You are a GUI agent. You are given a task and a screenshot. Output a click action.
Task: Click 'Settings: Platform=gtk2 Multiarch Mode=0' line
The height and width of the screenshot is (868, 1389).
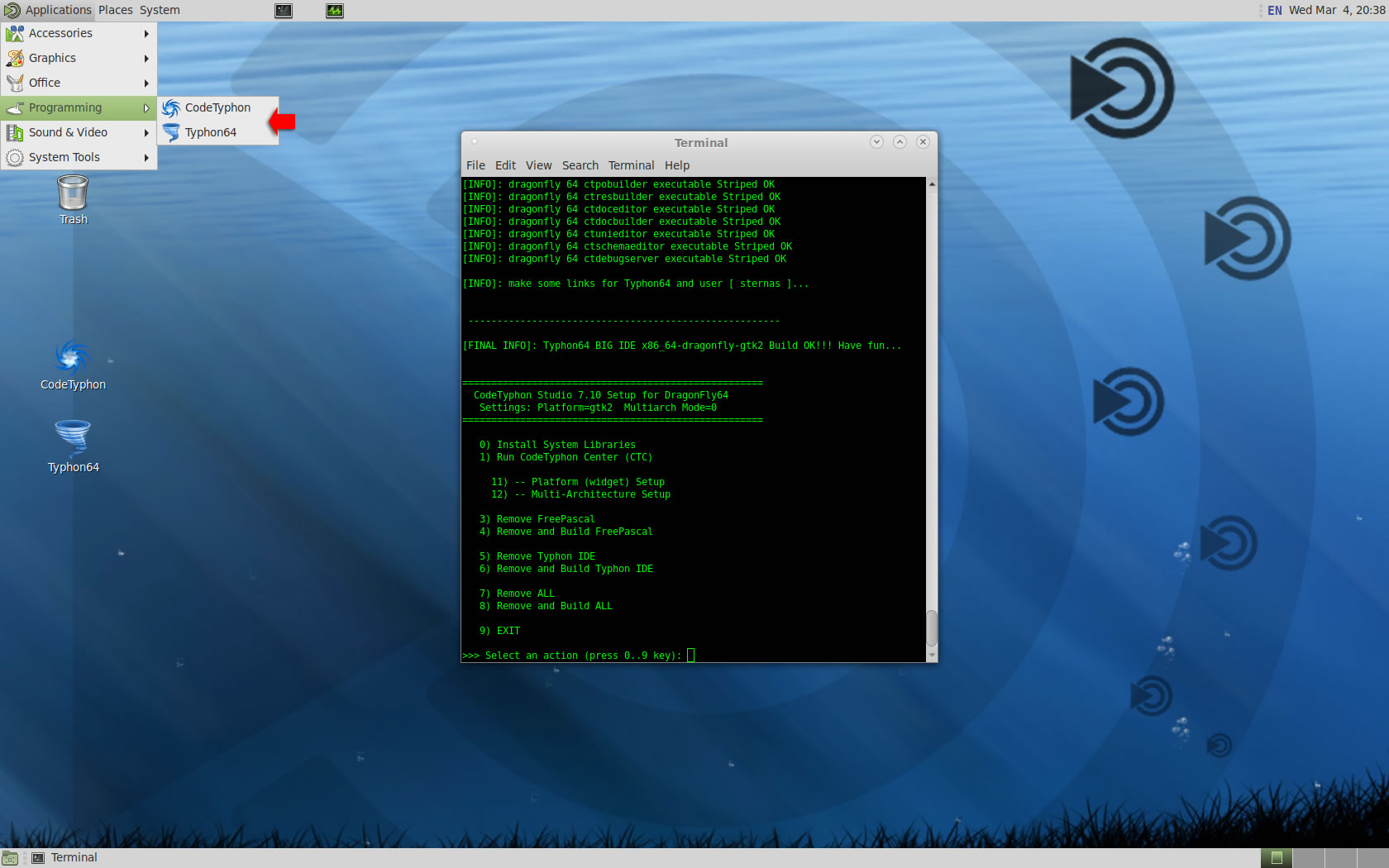pos(598,408)
